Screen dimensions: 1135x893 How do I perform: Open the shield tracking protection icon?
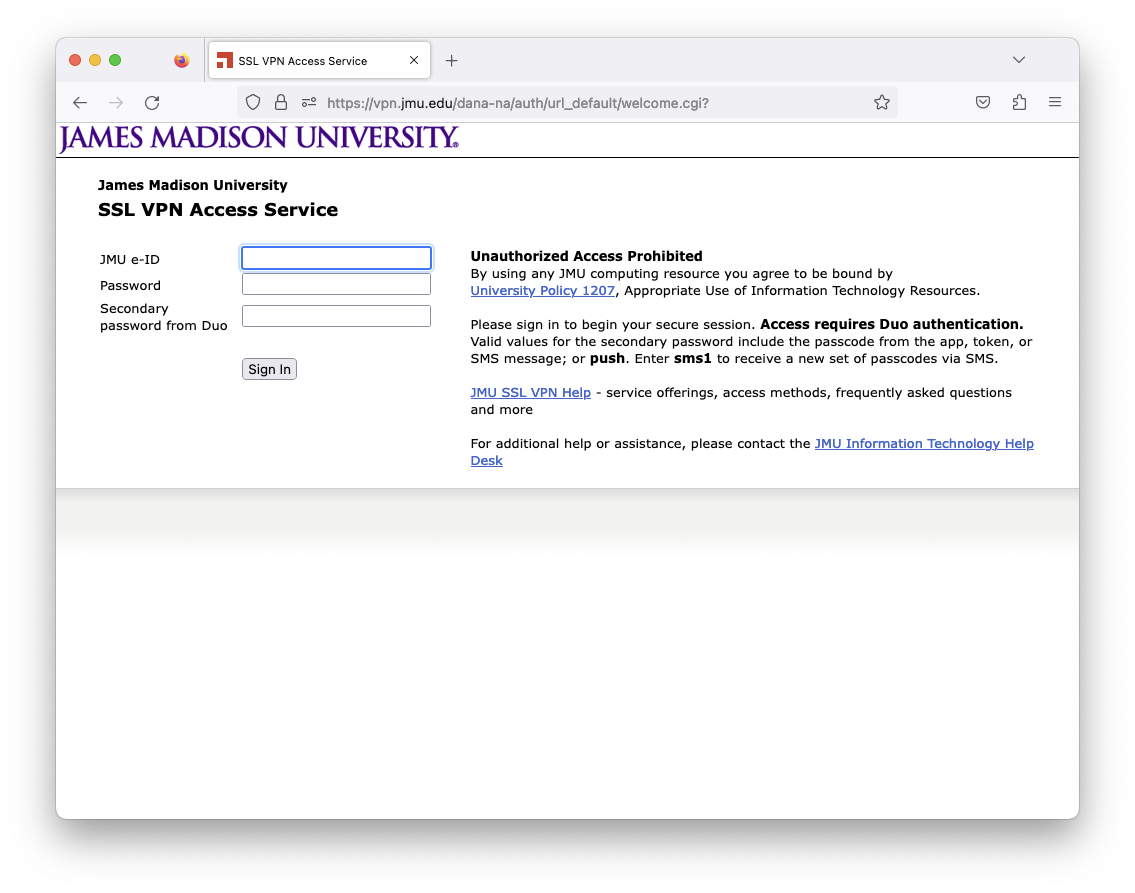pyautogui.click(x=253, y=103)
